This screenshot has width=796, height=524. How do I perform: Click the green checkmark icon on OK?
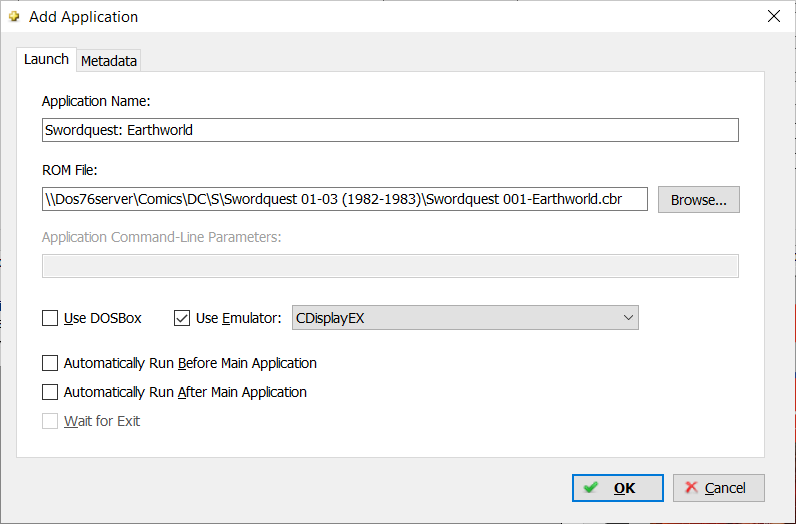click(x=591, y=487)
